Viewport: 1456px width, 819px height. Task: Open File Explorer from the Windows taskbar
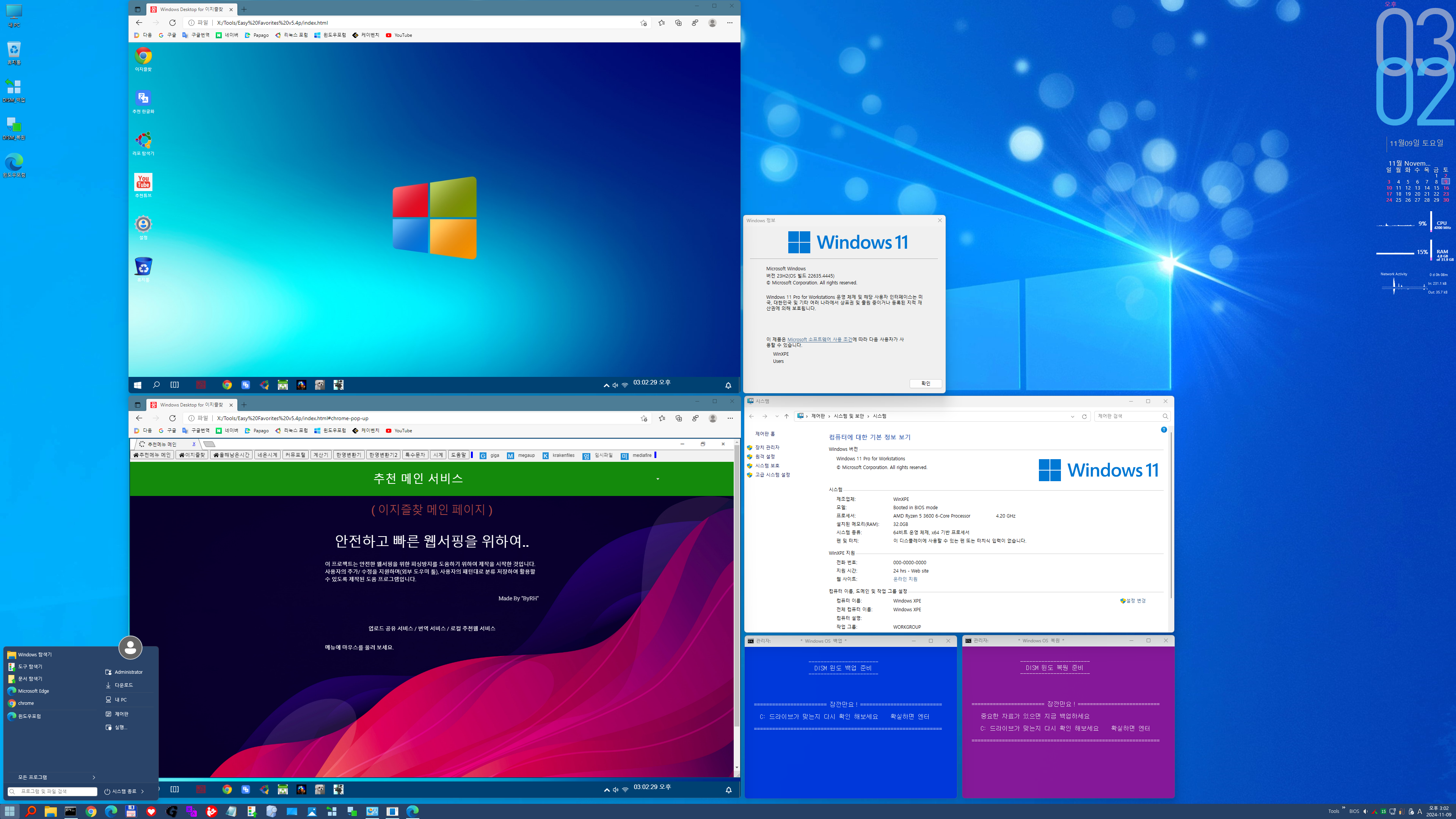pyautogui.click(x=50, y=812)
